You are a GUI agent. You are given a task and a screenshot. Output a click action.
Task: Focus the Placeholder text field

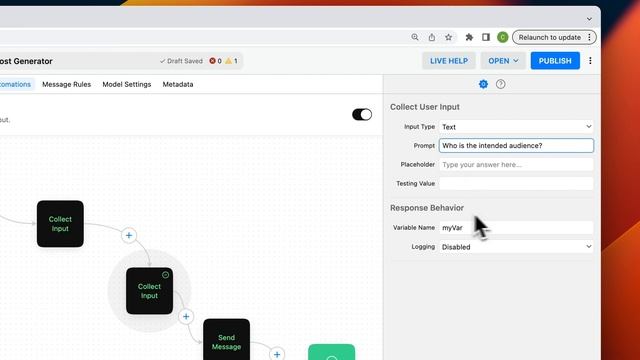516,164
